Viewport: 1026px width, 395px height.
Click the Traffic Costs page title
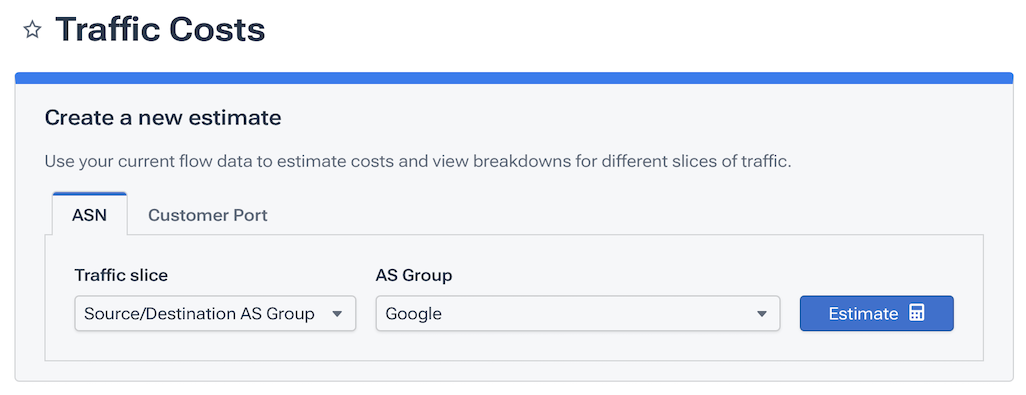(160, 30)
